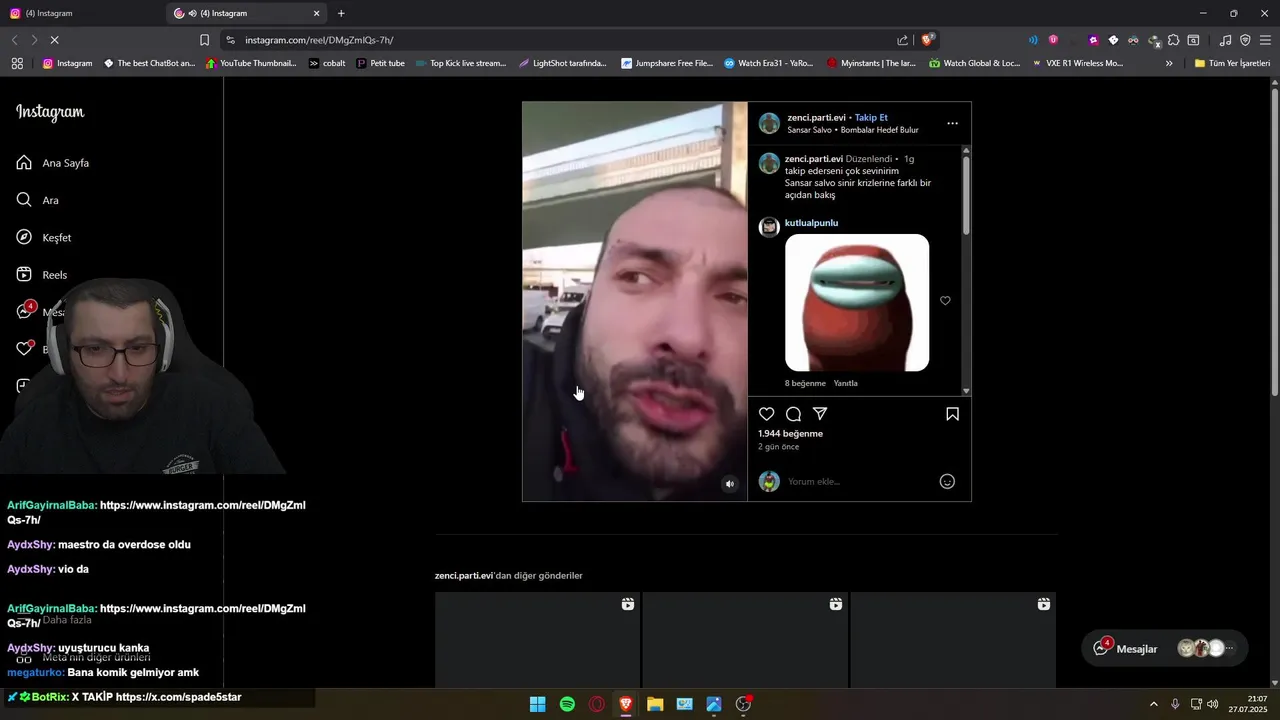Like kutlualpunlu's comment with the small heart
This screenshot has height=720, width=1280.
click(x=945, y=301)
